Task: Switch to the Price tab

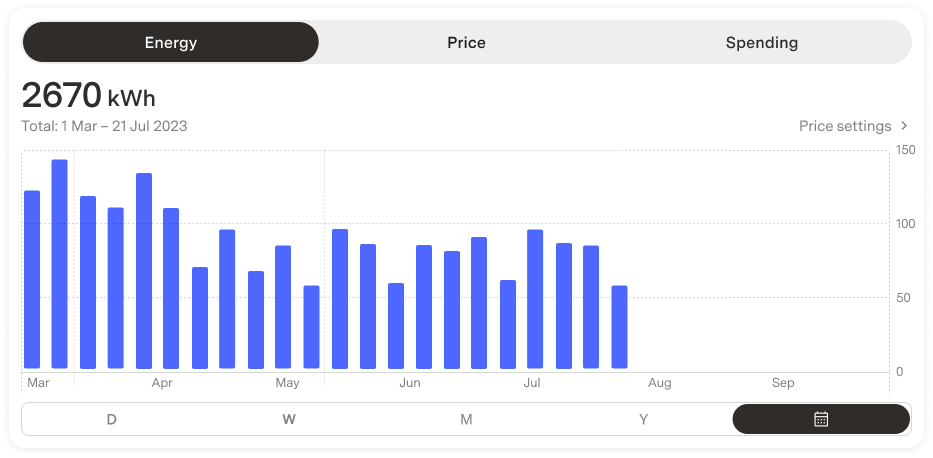Action: [466, 43]
